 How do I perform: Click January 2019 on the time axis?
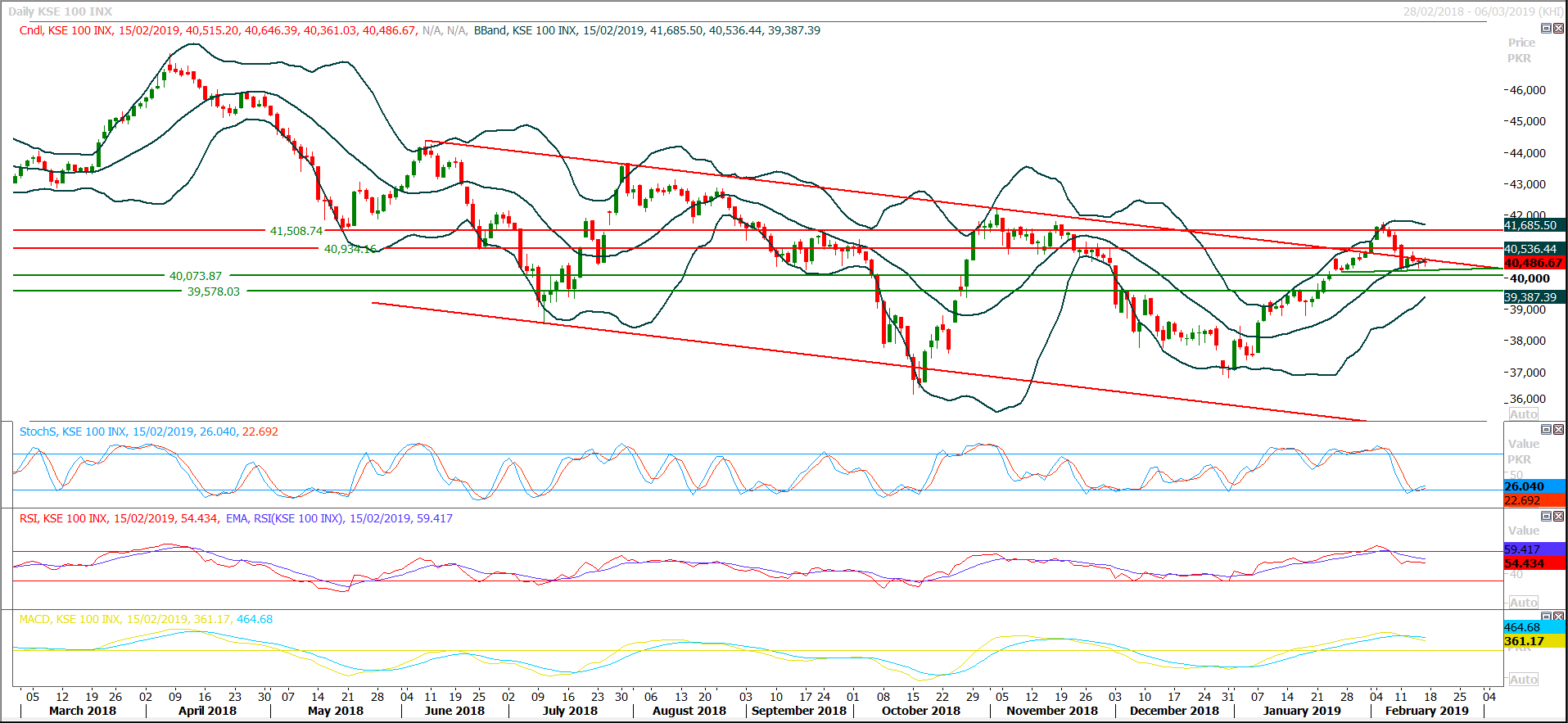click(1302, 711)
